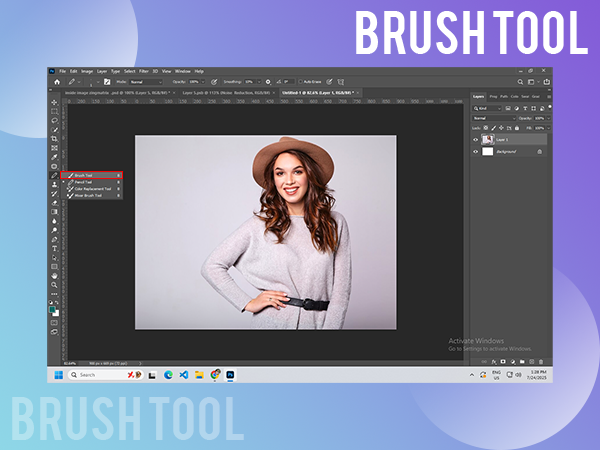Screen dimensions: 600x450
Task: Open smoothing options gear icon
Action: 268,82
